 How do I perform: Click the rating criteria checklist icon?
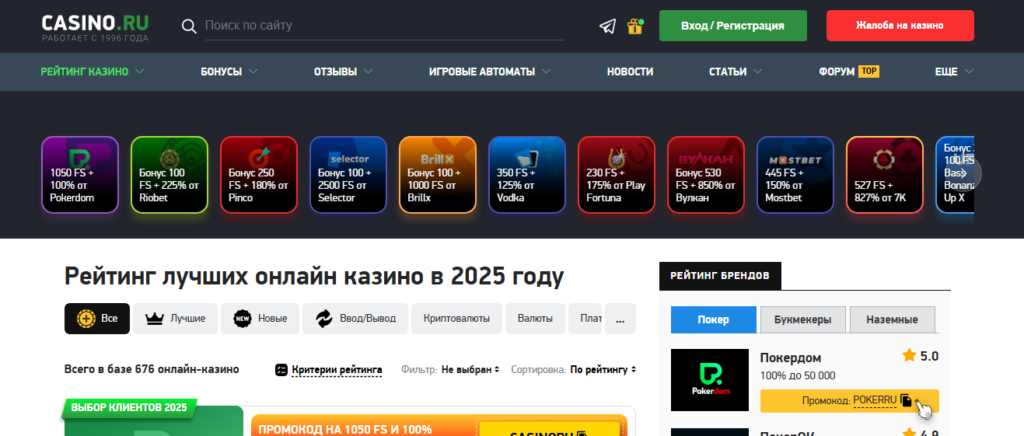pos(281,370)
